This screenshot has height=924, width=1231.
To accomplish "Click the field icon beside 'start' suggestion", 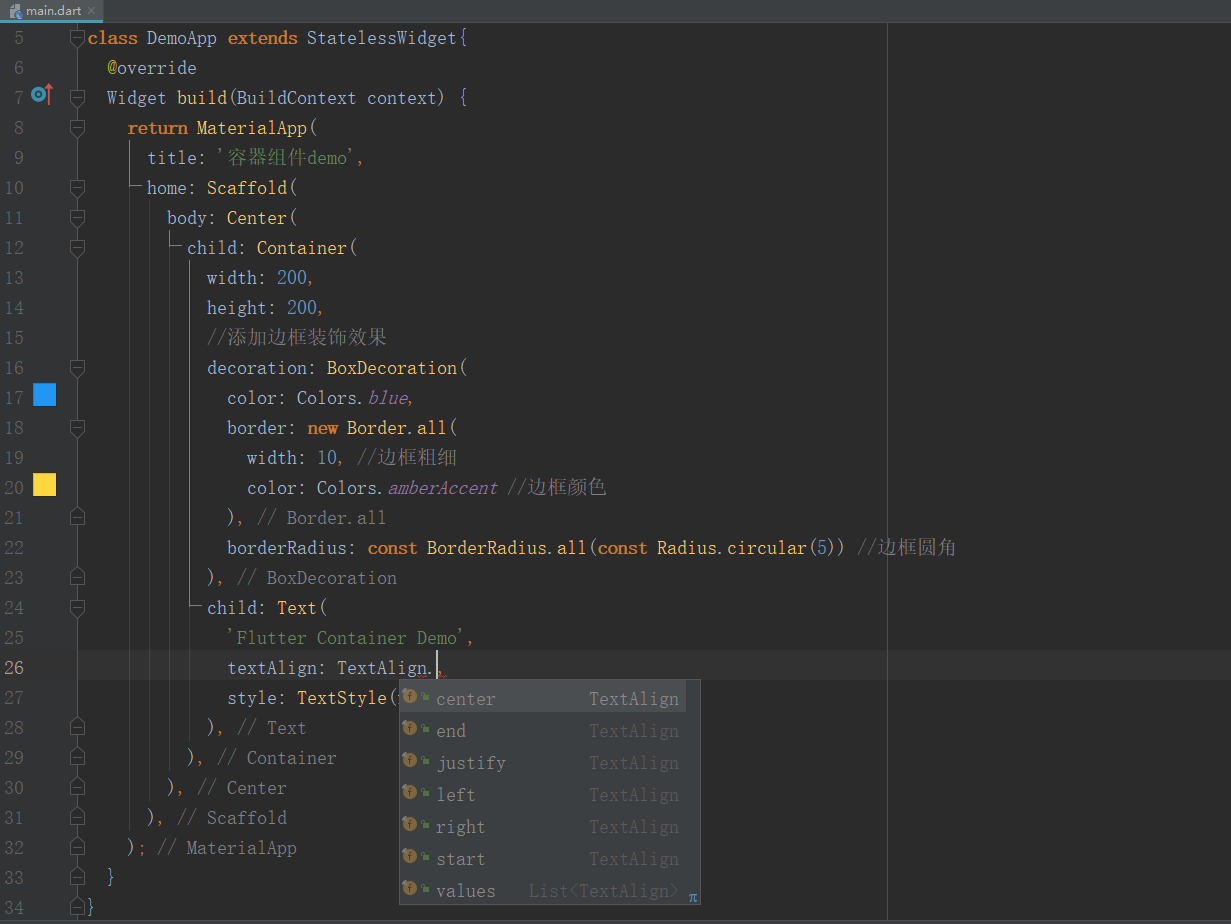I will tap(411, 857).
